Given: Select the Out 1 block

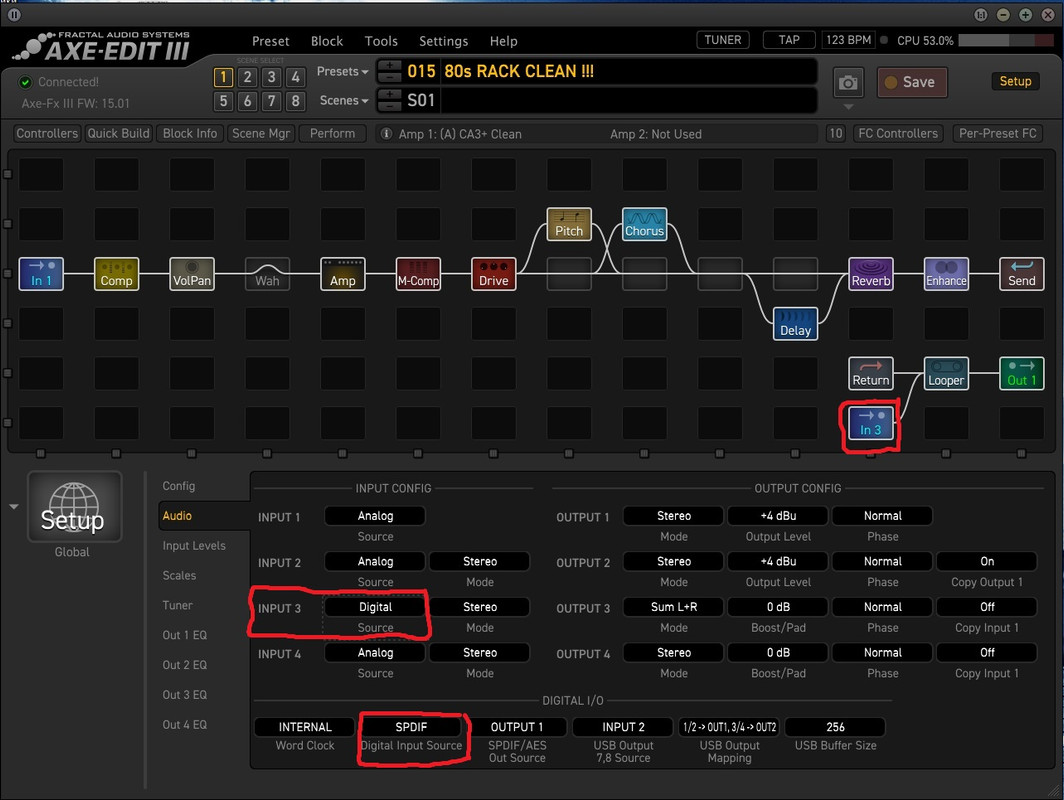Looking at the screenshot, I should (x=1021, y=373).
